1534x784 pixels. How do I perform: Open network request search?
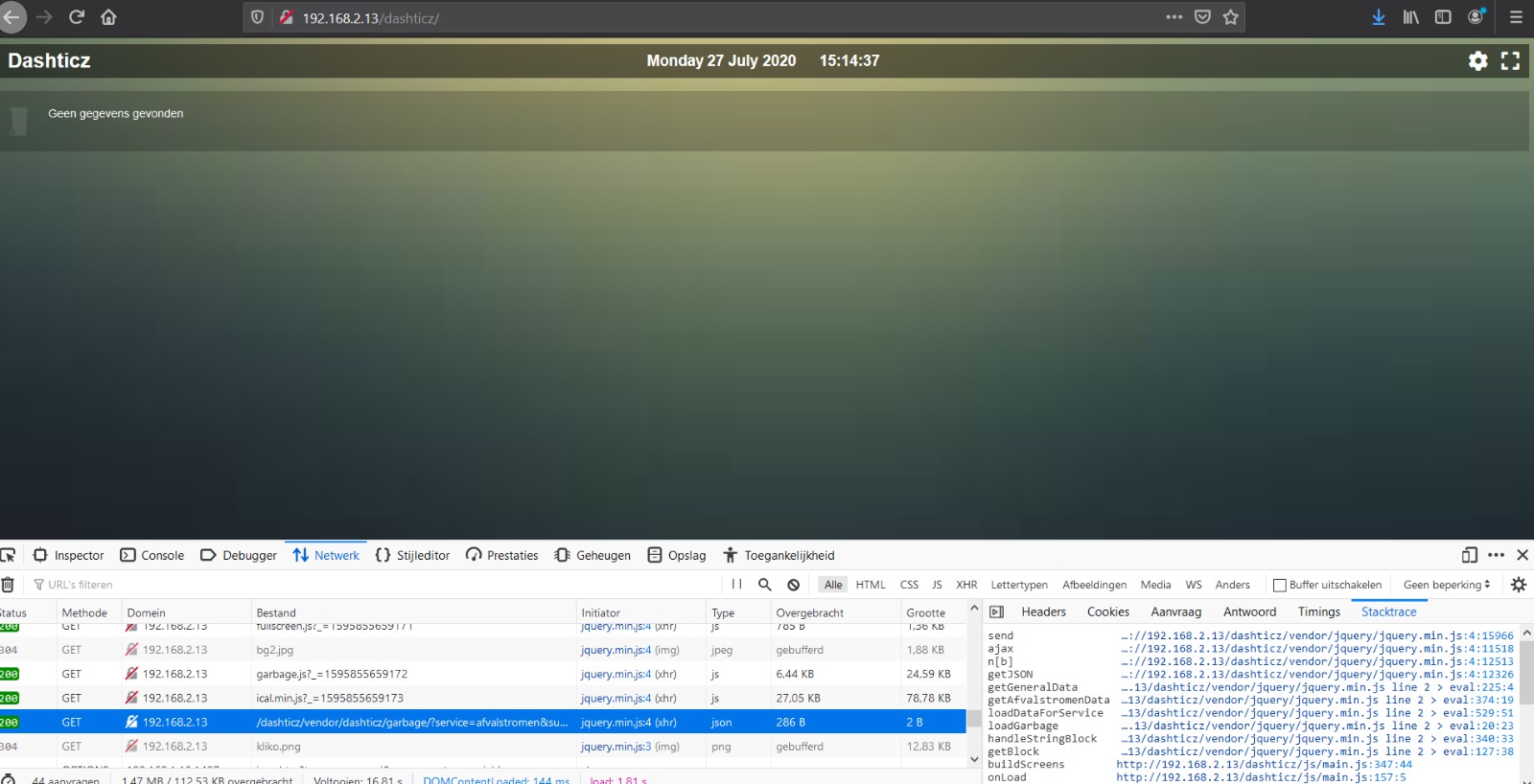click(764, 585)
